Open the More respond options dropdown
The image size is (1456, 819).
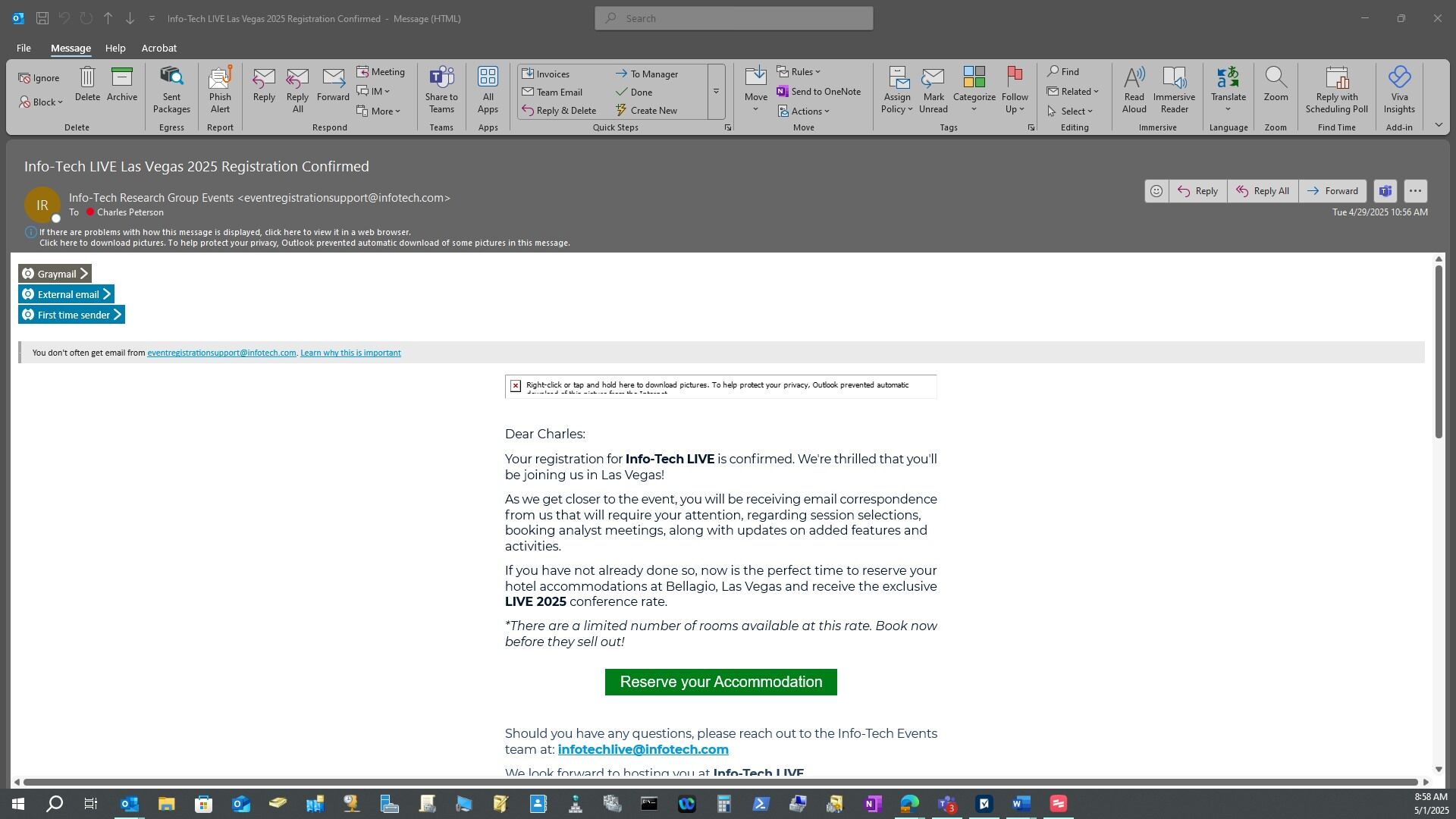(379, 111)
